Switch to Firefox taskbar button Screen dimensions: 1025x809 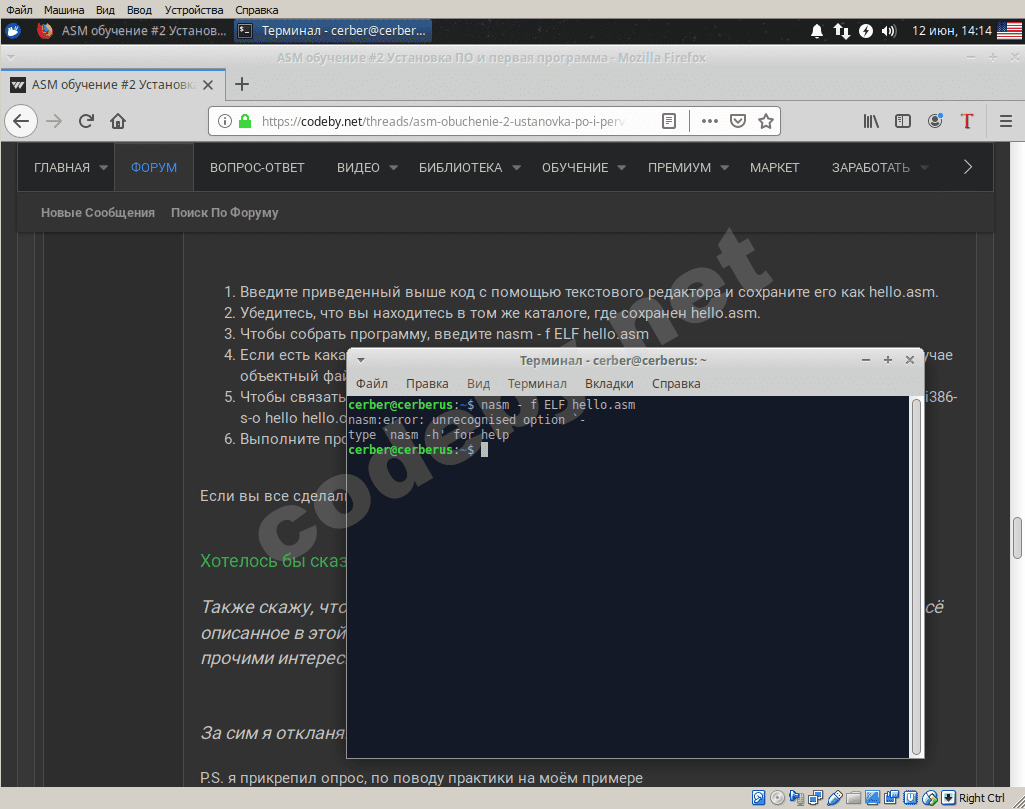pos(131,31)
